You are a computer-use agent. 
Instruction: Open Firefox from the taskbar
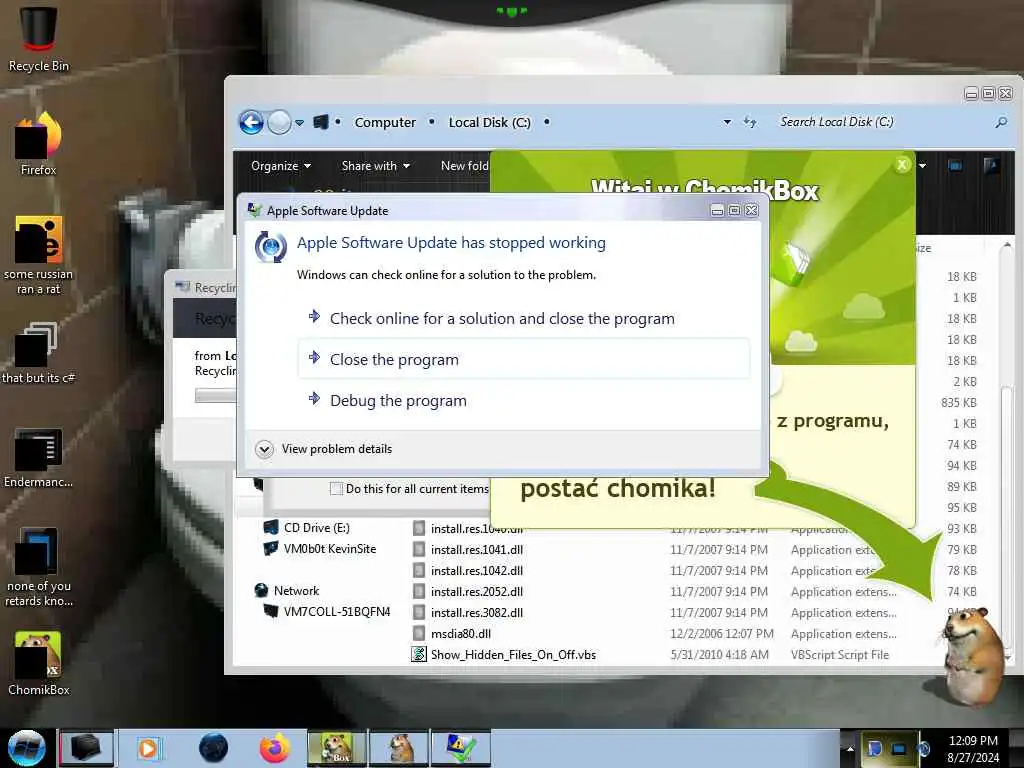[275, 748]
